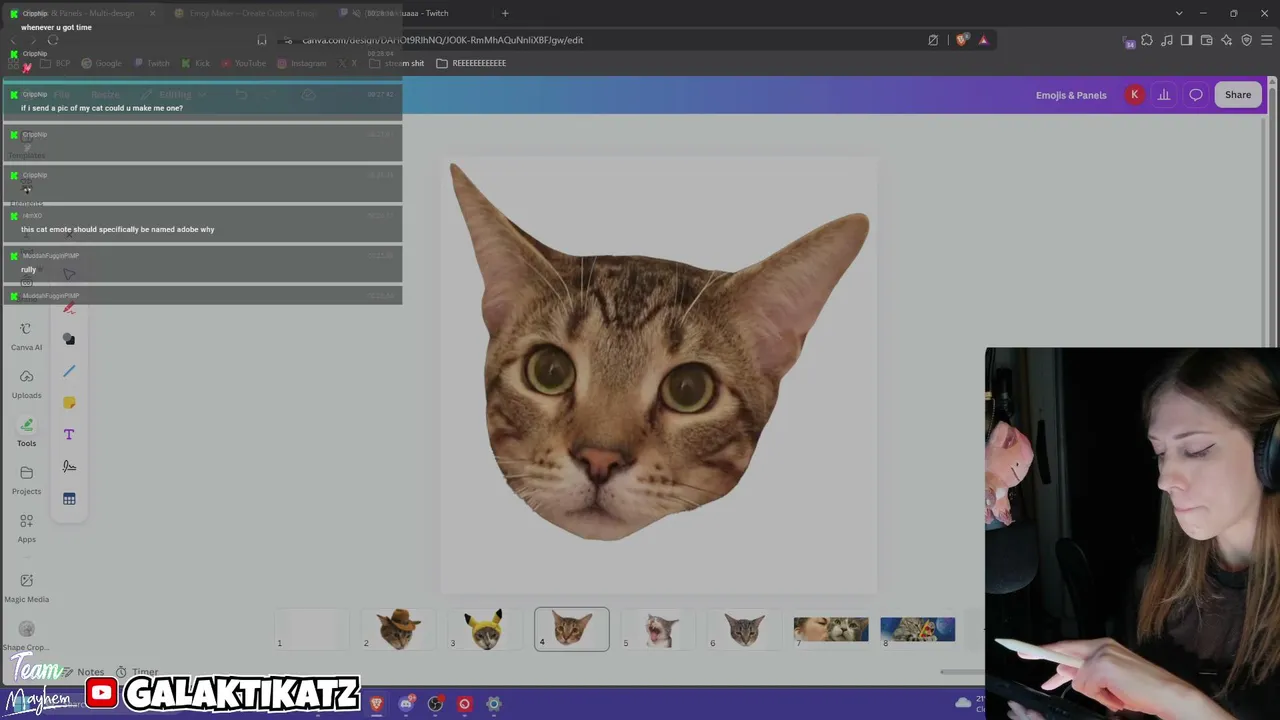Open the Projects sidebar panel
1280x720 pixels.
[26, 480]
